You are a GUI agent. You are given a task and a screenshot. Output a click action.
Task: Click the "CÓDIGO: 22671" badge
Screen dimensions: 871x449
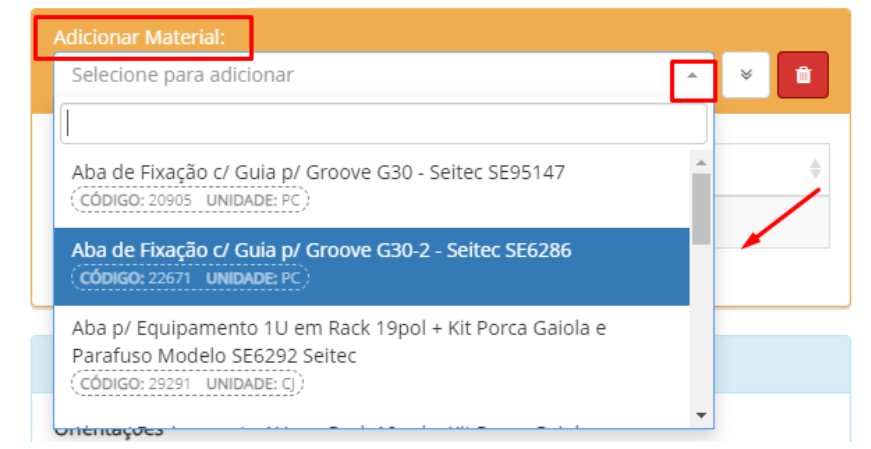(133, 277)
